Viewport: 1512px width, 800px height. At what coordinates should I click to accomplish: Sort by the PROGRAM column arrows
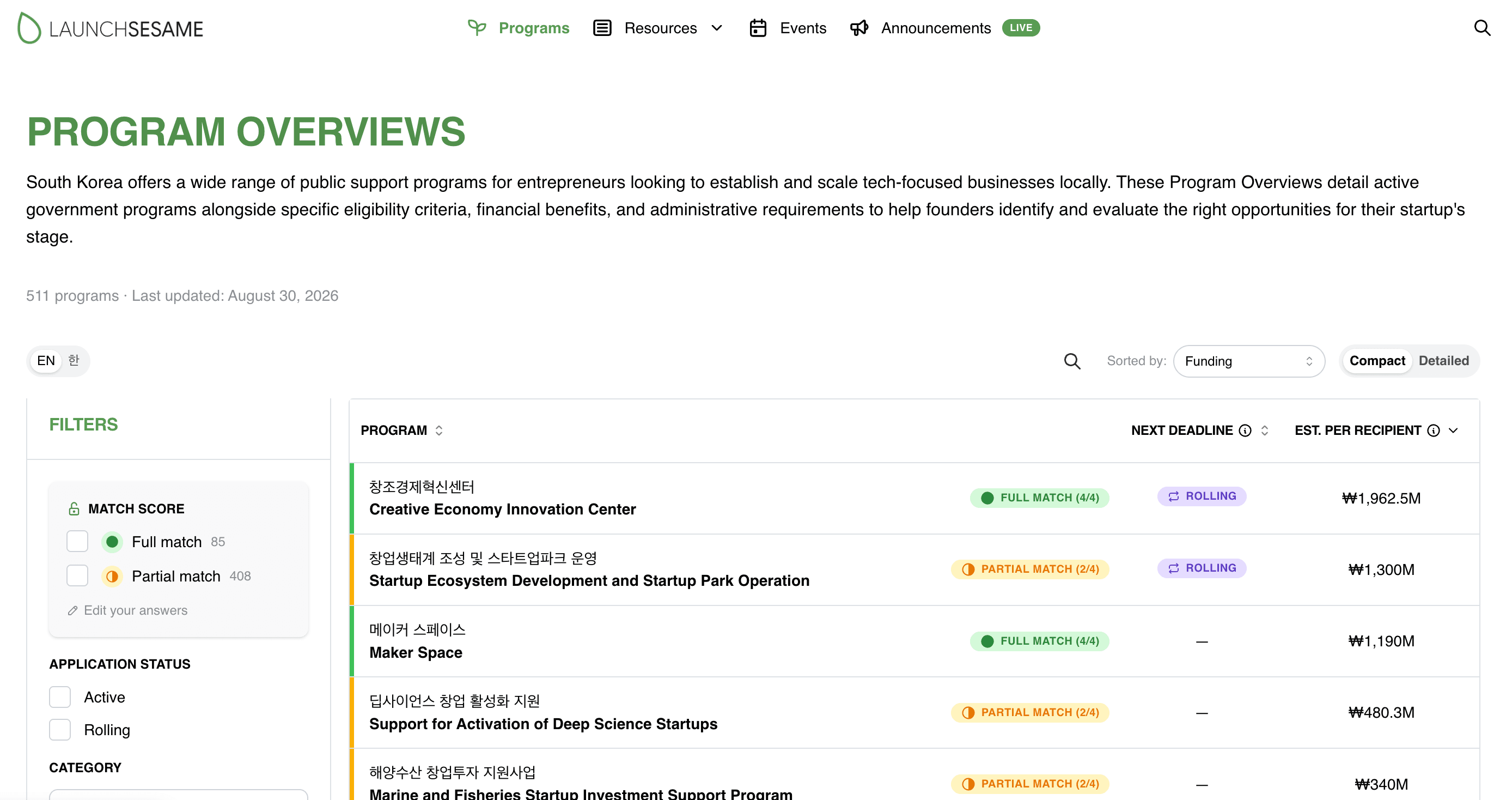click(x=438, y=431)
